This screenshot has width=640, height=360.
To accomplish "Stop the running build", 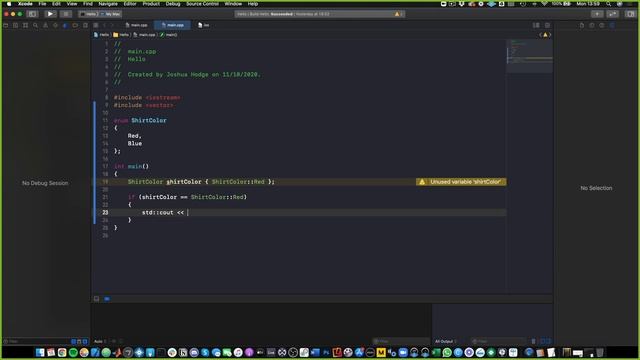I will point(65,14).
